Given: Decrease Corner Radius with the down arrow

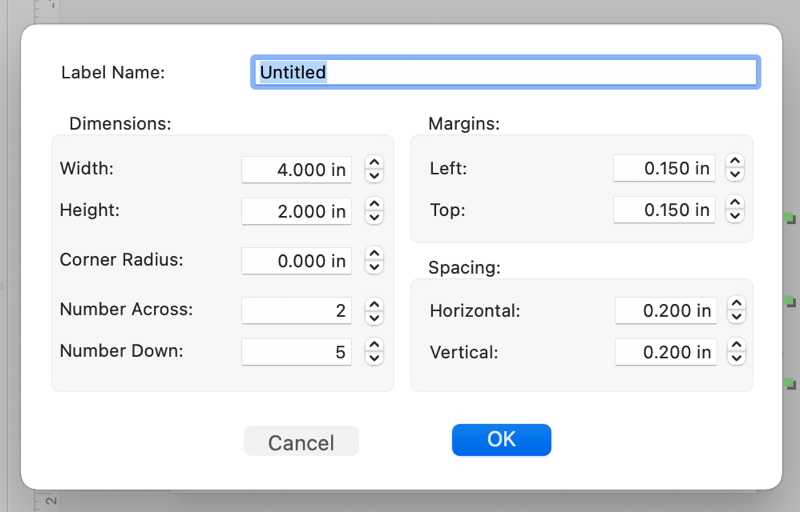Looking at the screenshot, I should 374,267.
